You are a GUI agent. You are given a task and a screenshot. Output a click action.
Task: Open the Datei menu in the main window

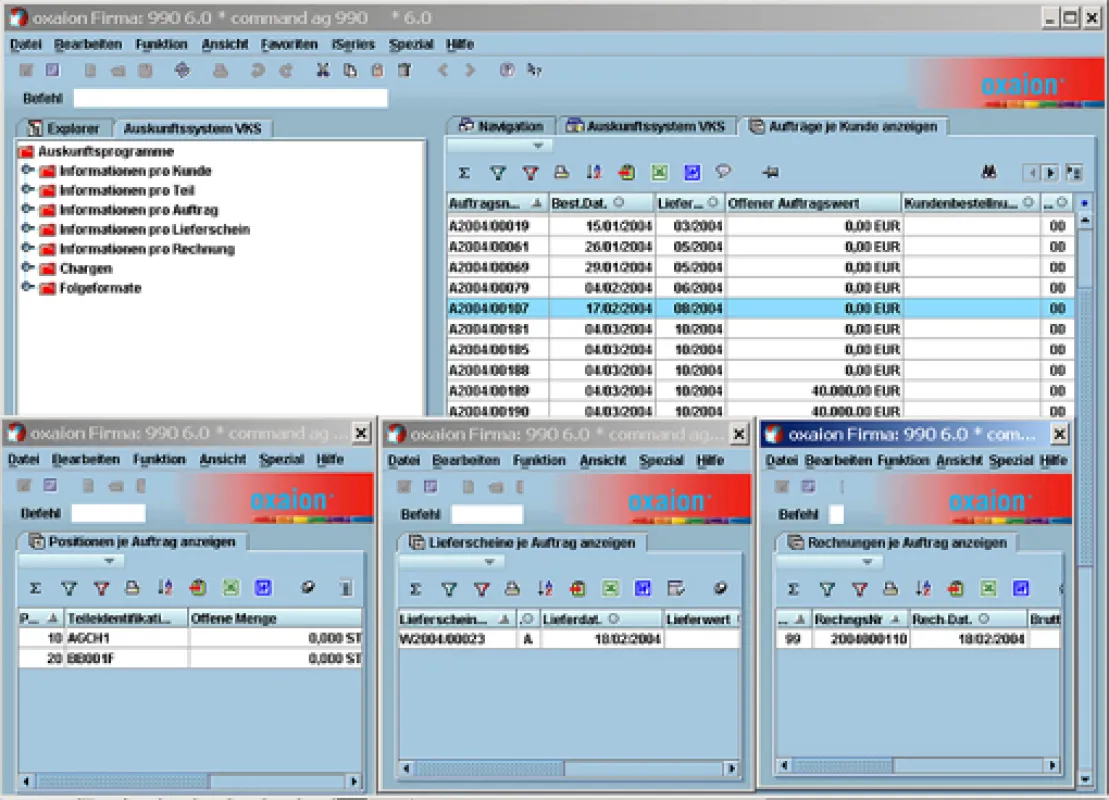25,45
